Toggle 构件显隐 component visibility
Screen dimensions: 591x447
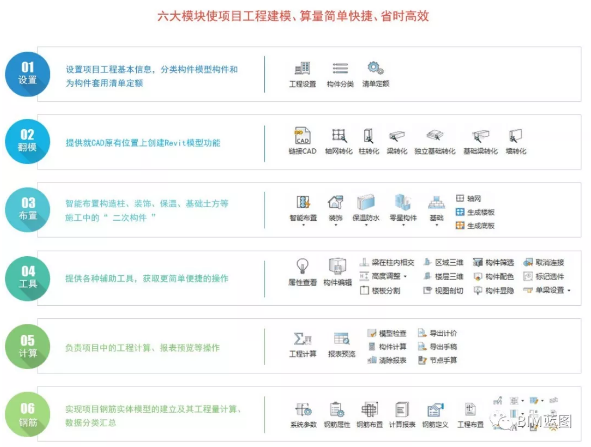(x=494, y=291)
